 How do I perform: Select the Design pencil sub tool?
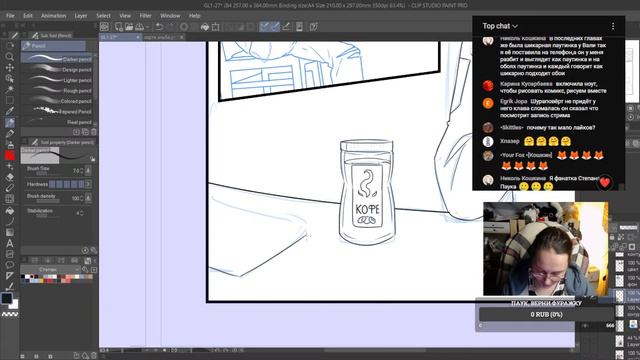pos(57,69)
